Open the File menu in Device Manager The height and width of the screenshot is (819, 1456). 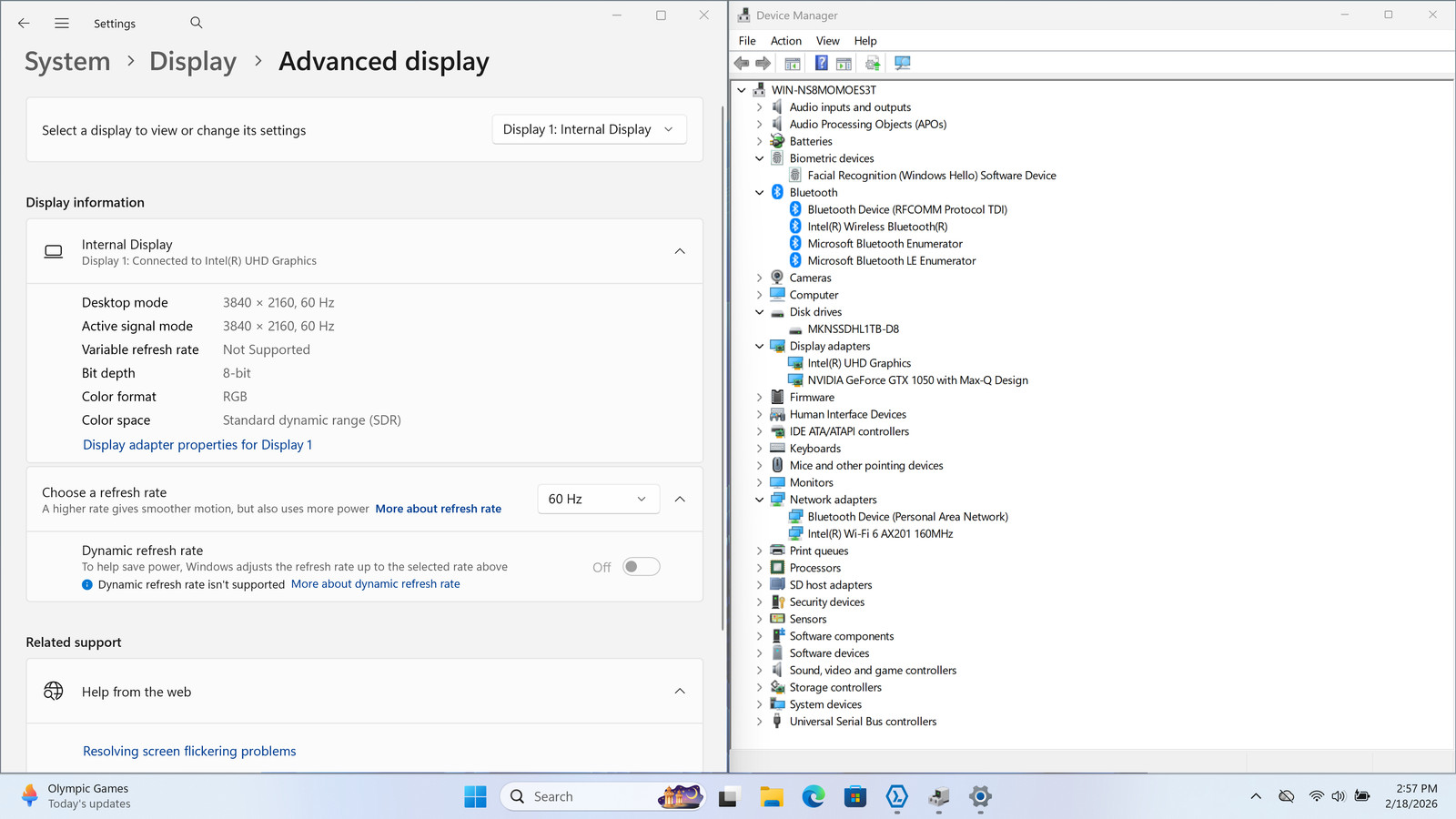tap(747, 41)
